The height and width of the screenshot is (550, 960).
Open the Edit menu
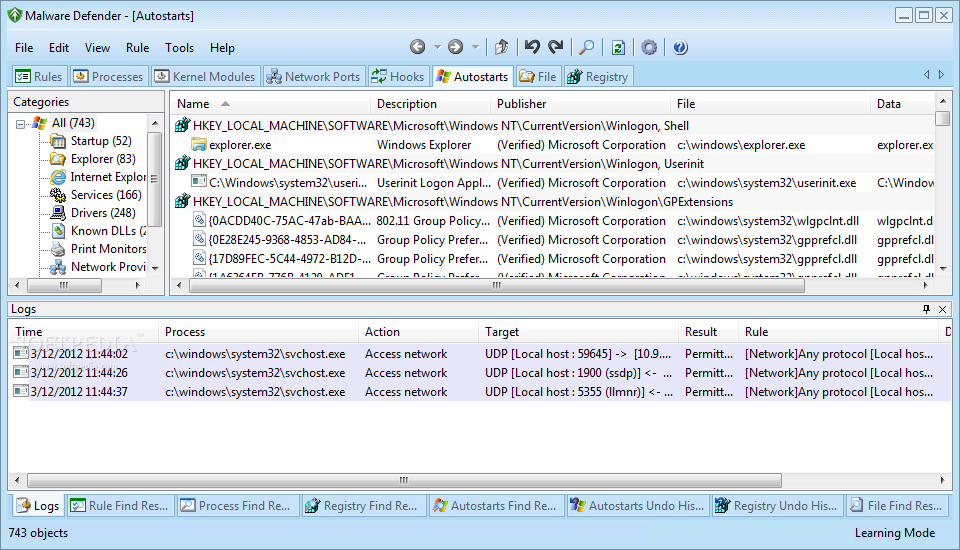click(x=59, y=48)
